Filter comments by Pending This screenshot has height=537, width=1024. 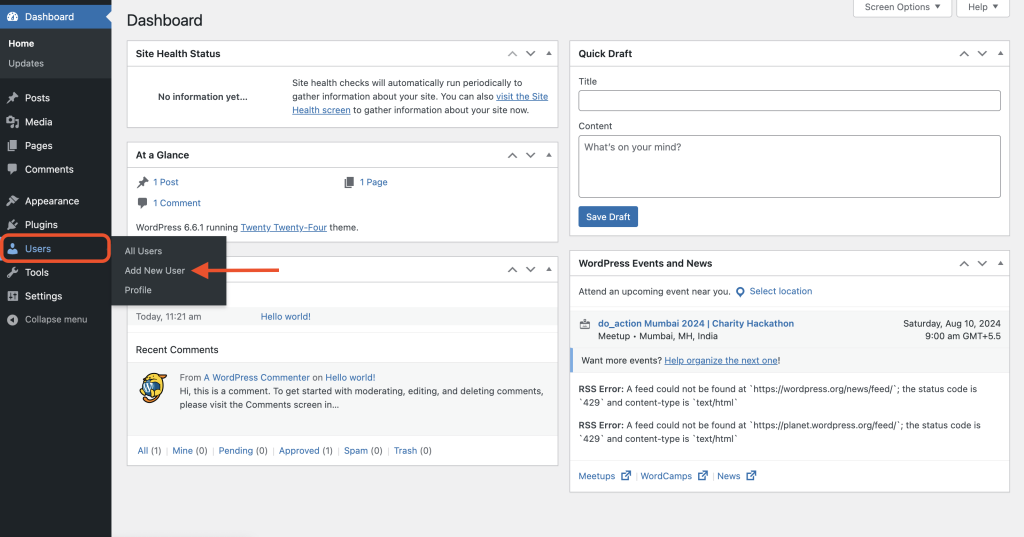click(x=235, y=451)
